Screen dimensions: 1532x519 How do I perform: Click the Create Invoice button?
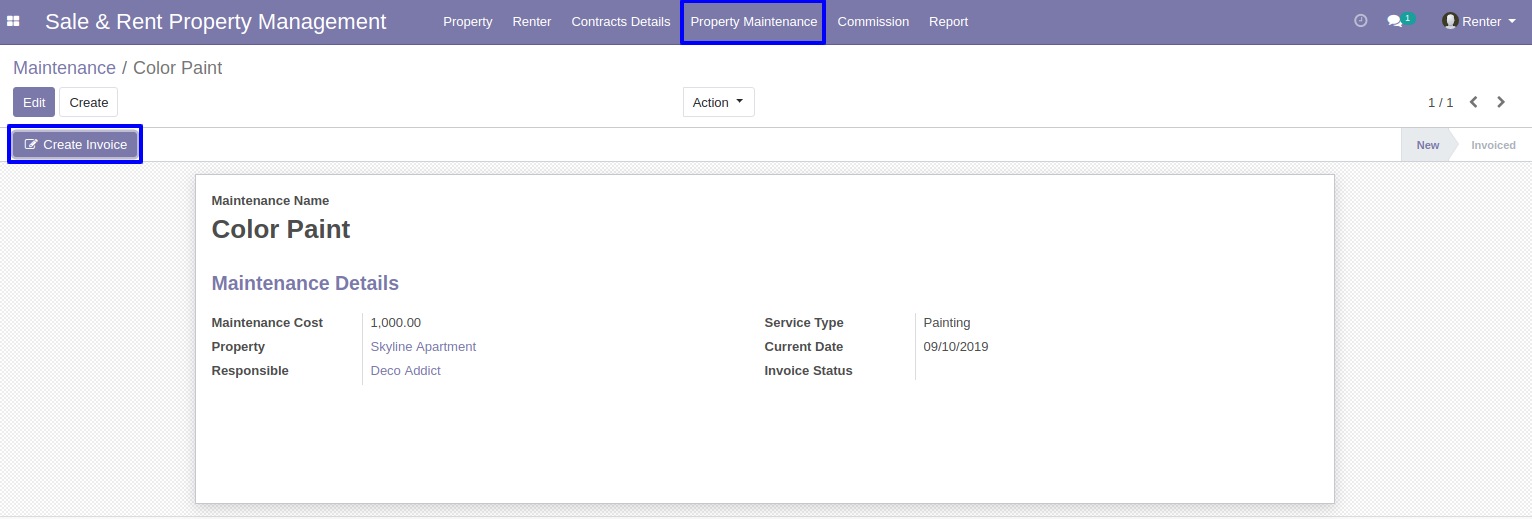pyautogui.click(x=76, y=145)
